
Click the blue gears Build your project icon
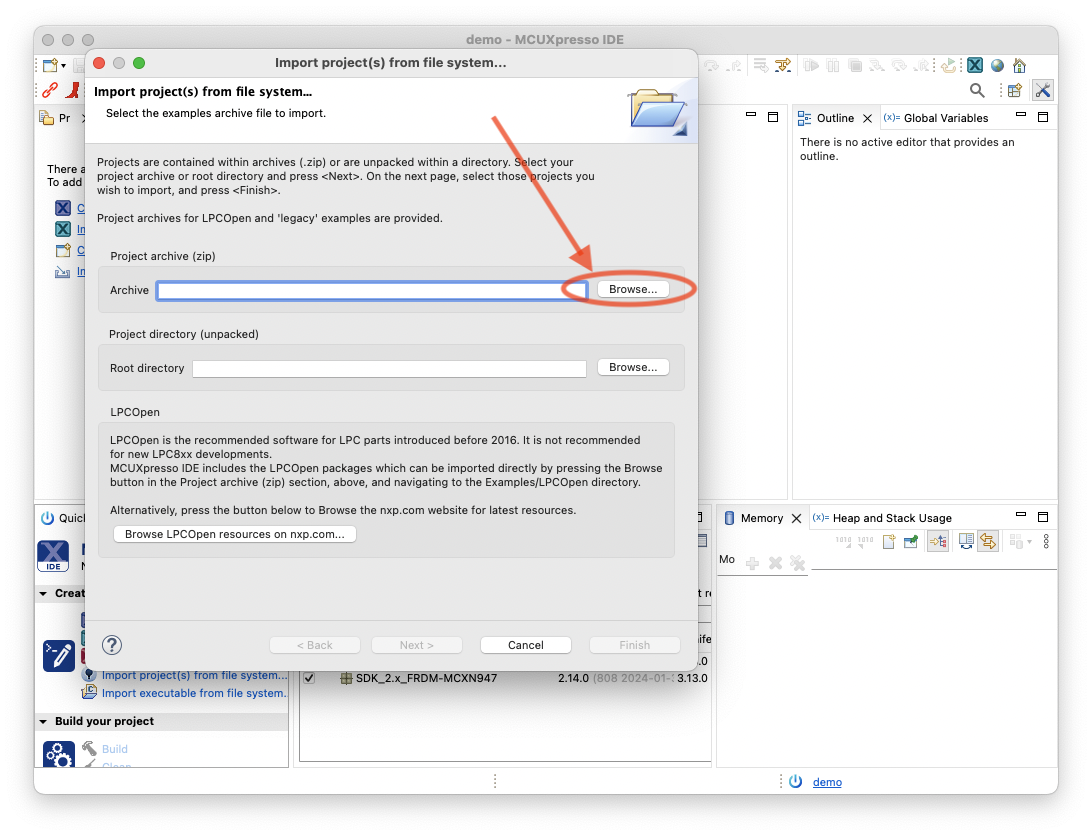pos(58,754)
